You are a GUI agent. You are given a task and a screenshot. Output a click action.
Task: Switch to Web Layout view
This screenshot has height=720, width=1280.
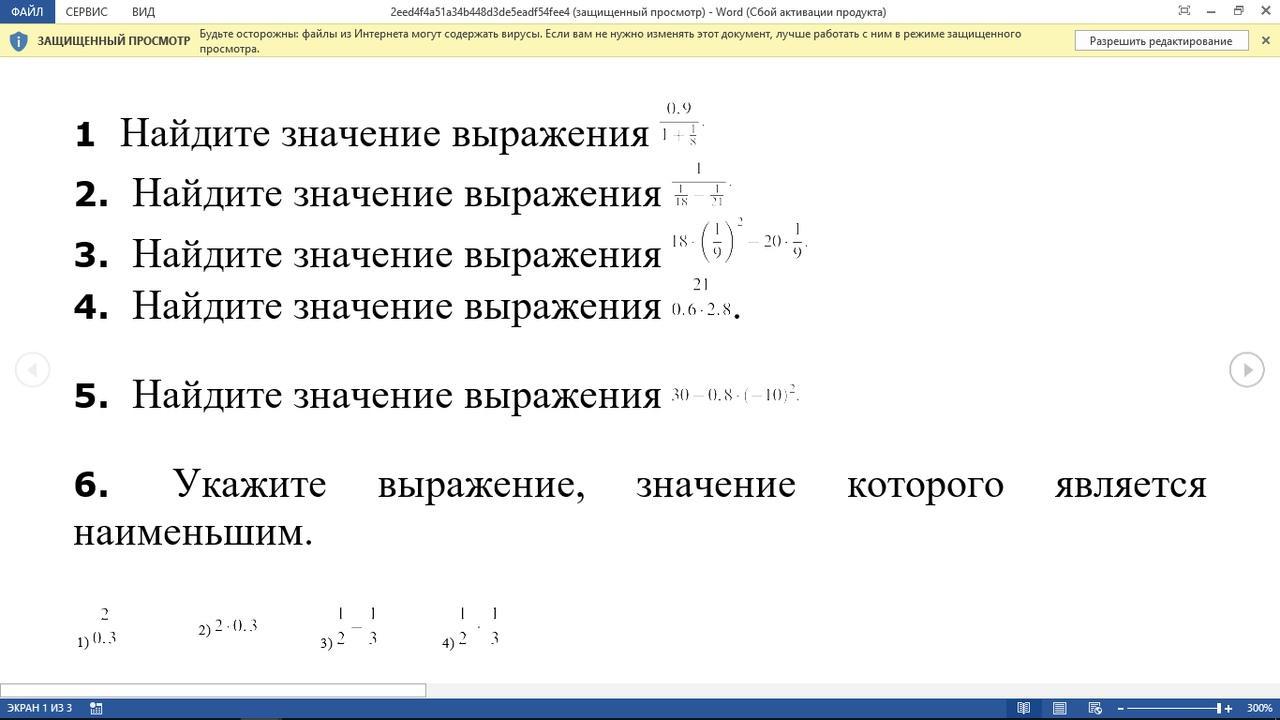pos(1095,708)
